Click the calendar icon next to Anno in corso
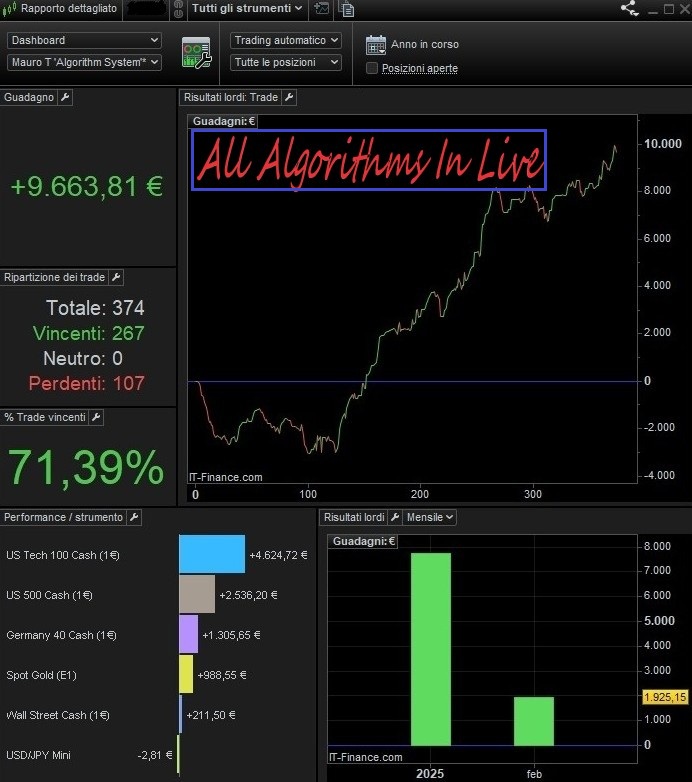 click(375, 45)
